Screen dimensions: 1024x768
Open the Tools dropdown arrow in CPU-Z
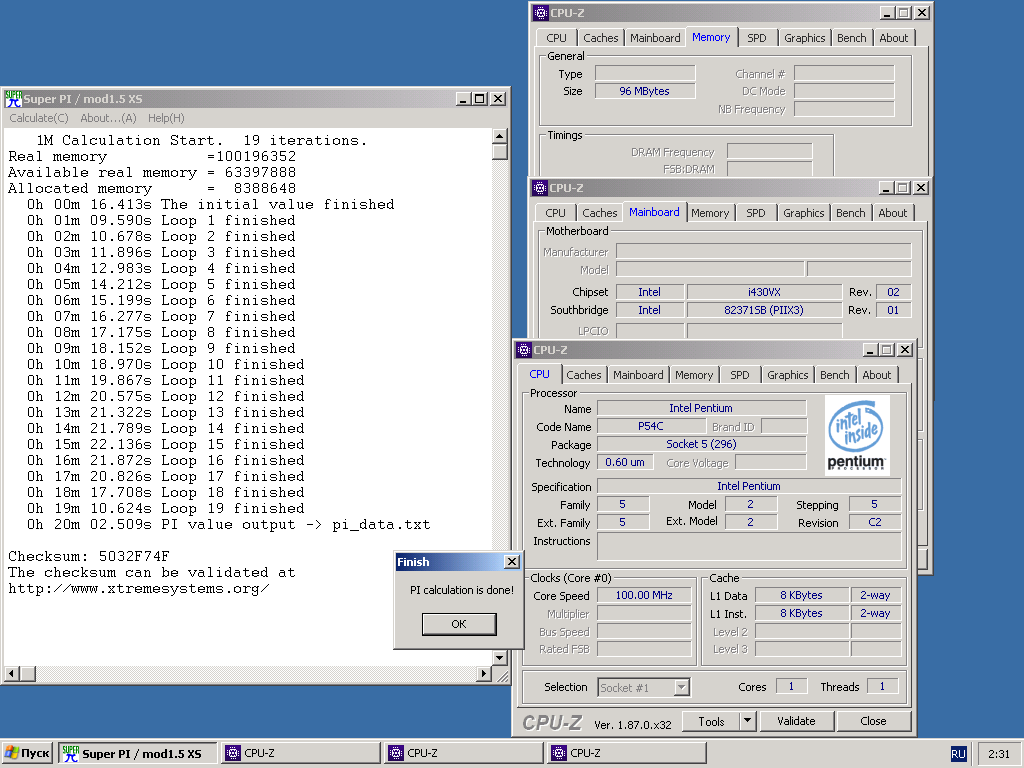pos(747,721)
